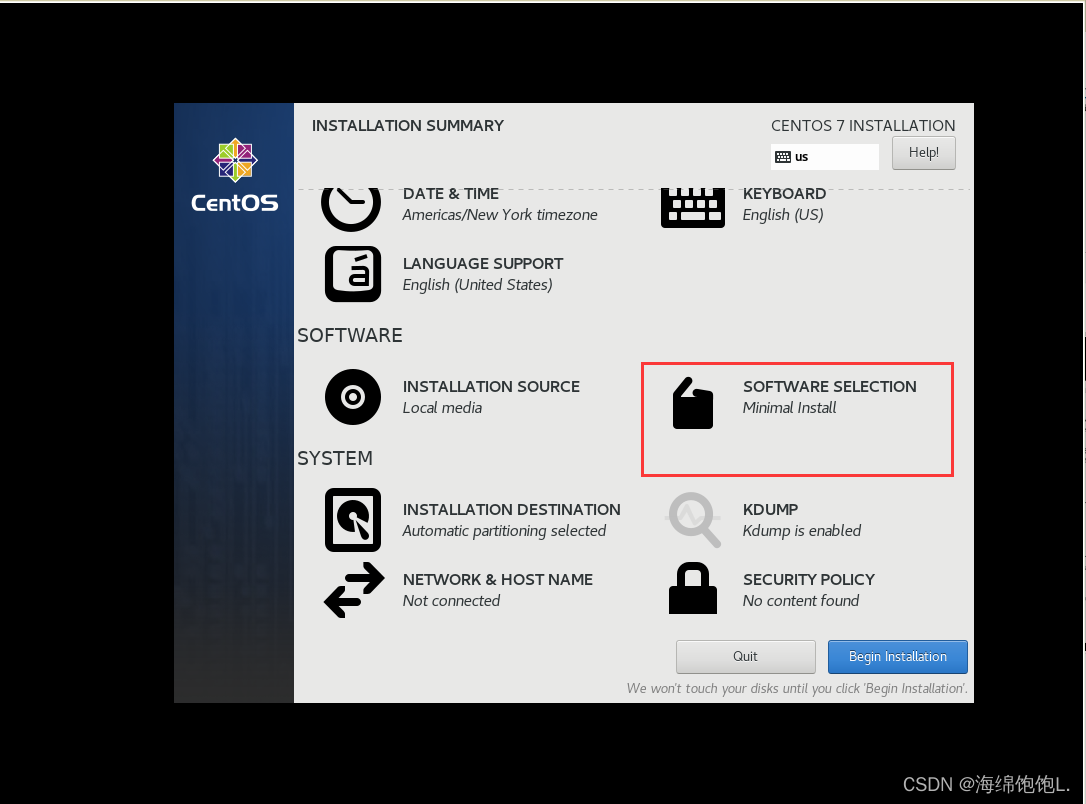Click 'No content found' text
This screenshot has height=804, width=1086.
coord(801,601)
